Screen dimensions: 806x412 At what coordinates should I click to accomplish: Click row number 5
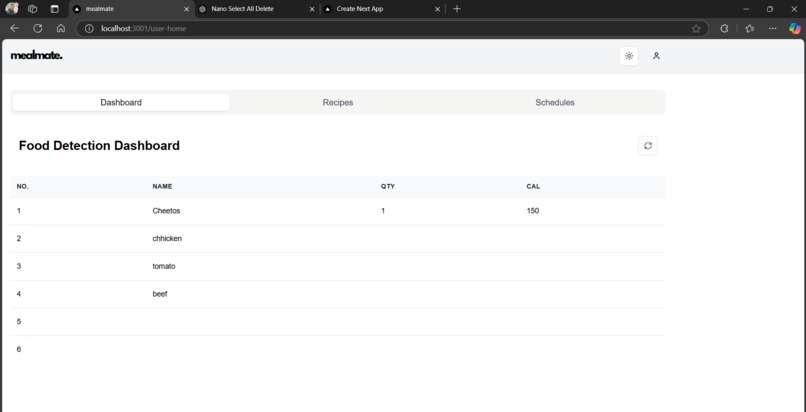19,322
